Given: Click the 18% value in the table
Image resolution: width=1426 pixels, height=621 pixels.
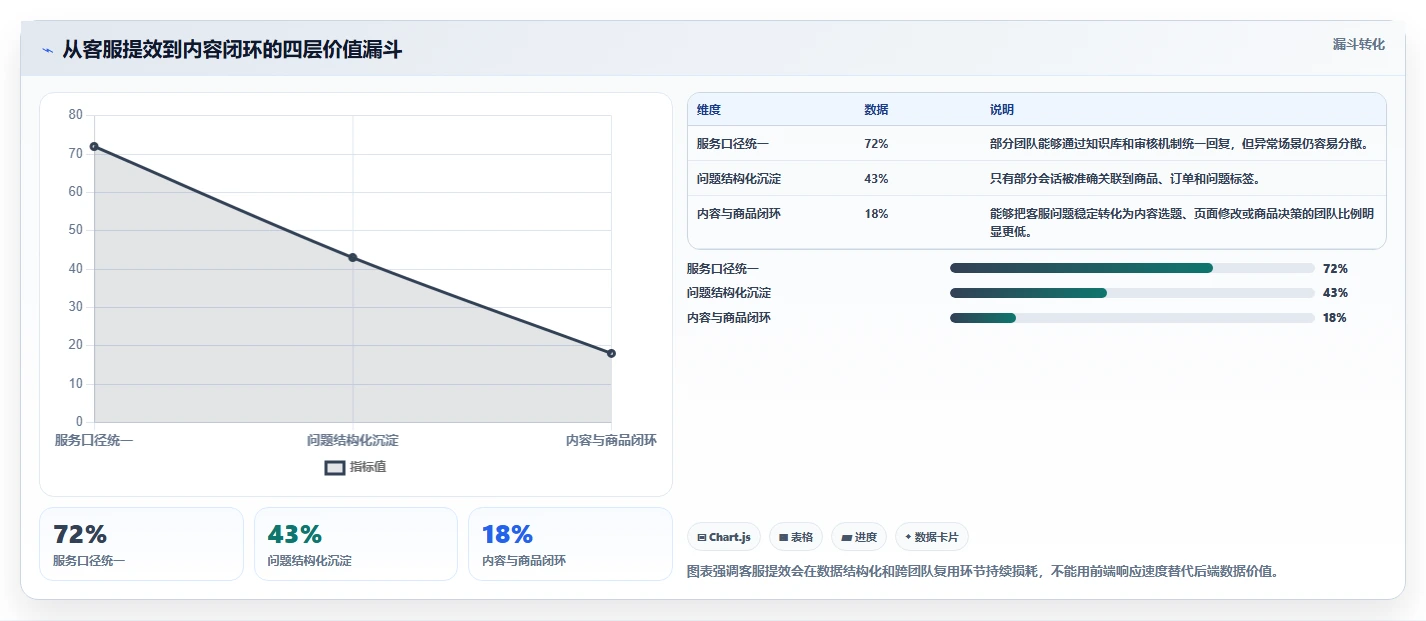Looking at the screenshot, I should [876, 214].
